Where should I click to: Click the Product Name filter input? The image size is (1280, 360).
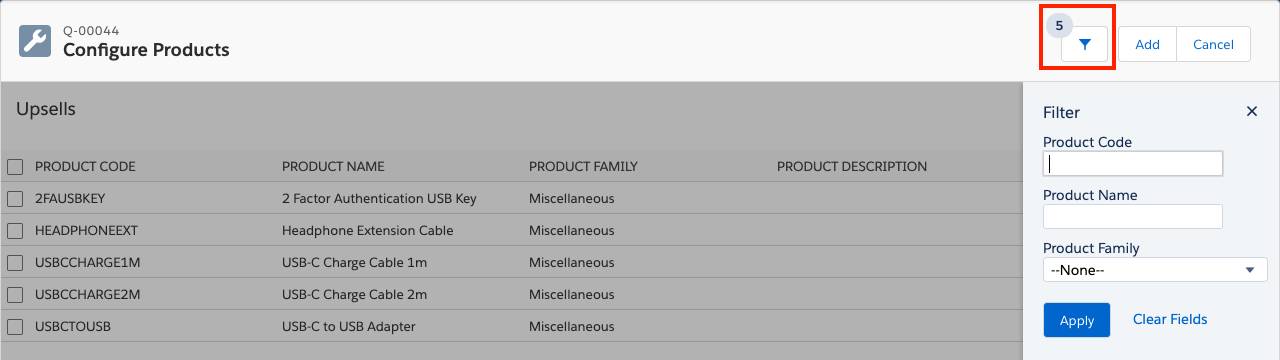click(x=1133, y=216)
